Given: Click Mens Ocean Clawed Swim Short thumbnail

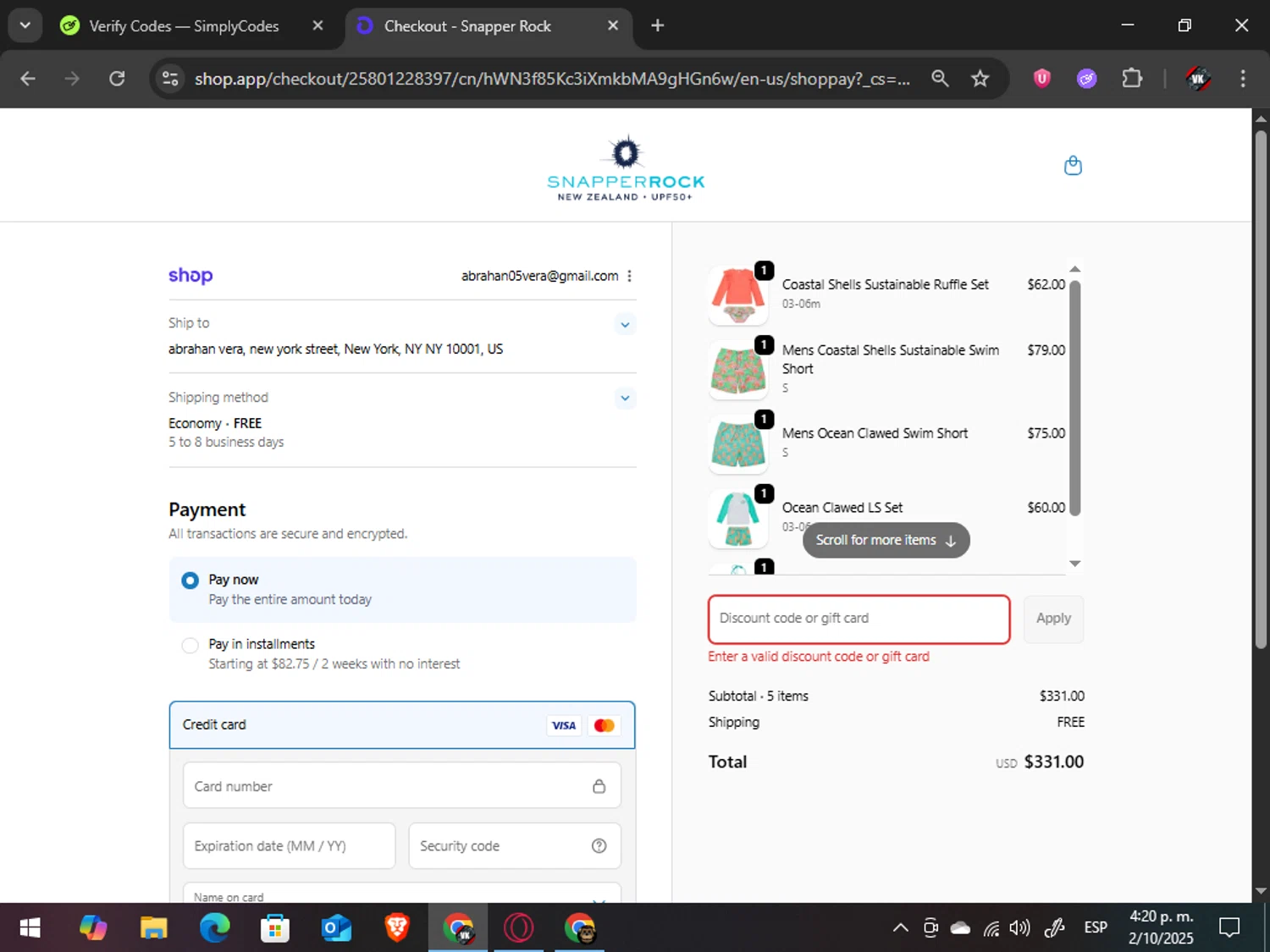Looking at the screenshot, I should pyautogui.click(x=738, y=444).
